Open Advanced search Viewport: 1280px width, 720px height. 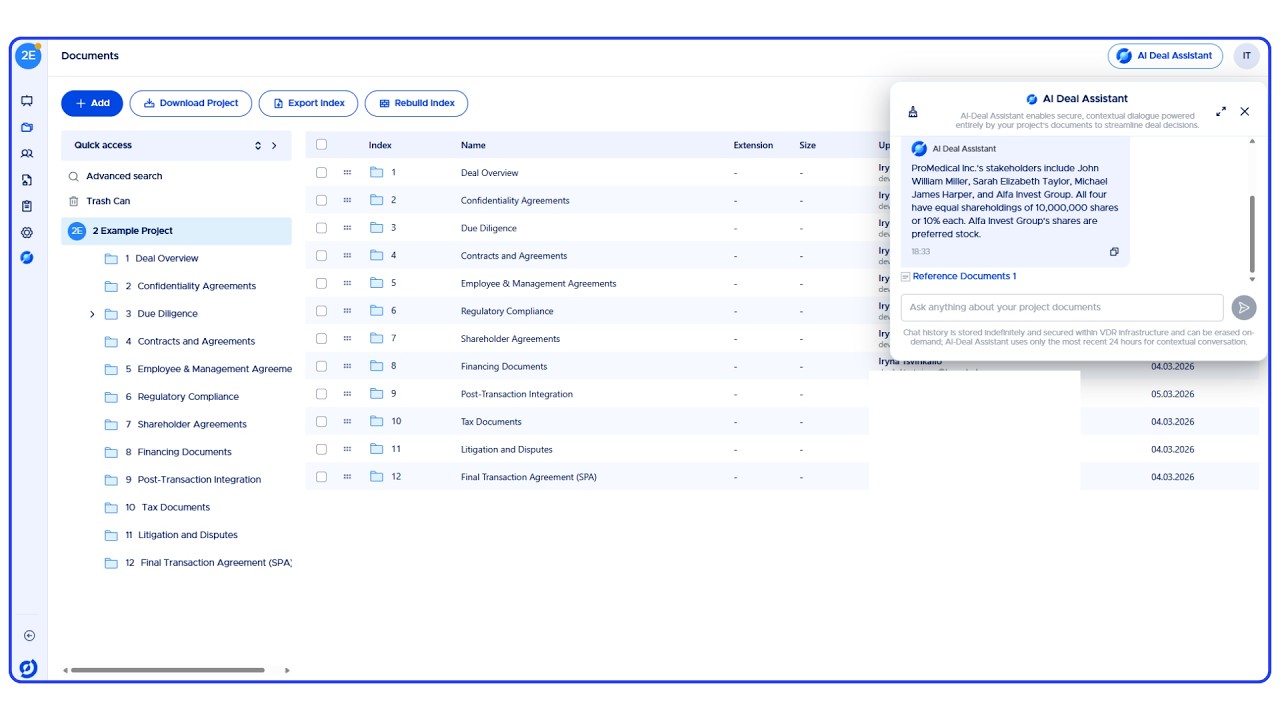[x=124, y=176]
